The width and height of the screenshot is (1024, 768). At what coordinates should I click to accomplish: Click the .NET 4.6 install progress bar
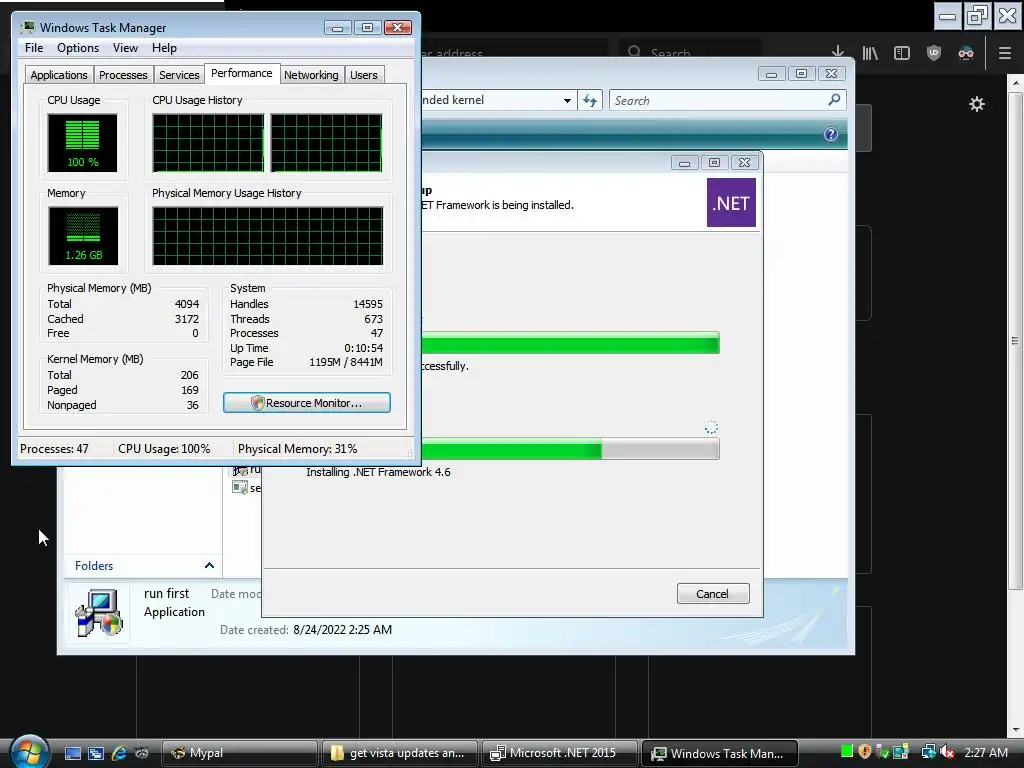(x=571, y=449)
